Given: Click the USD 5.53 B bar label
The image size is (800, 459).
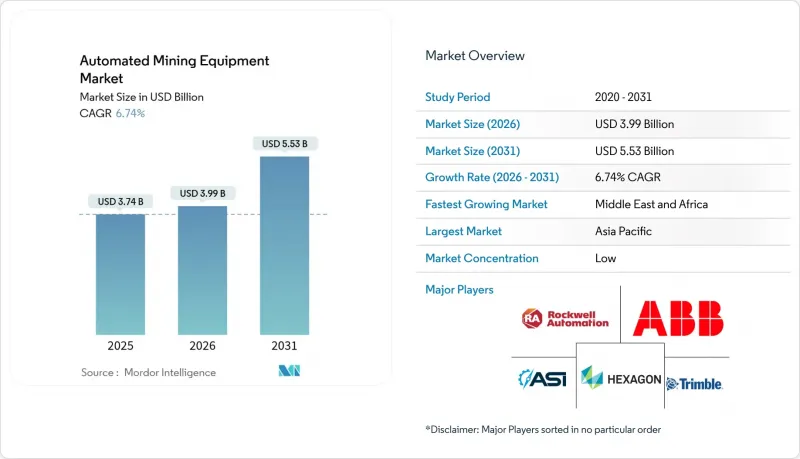Looking at the screenshot, I should (284, 144).
